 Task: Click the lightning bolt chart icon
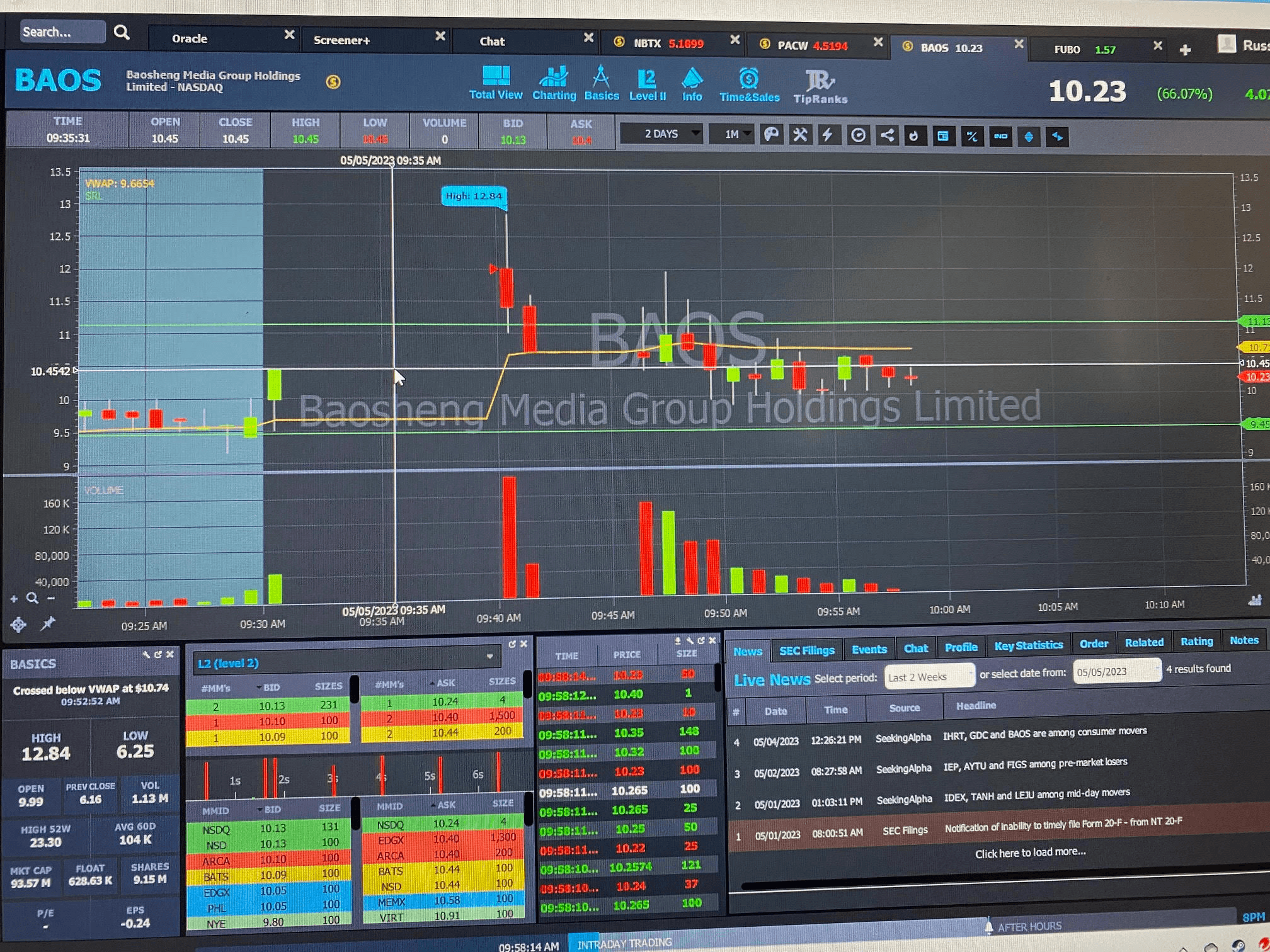click(x=828, y=135)
